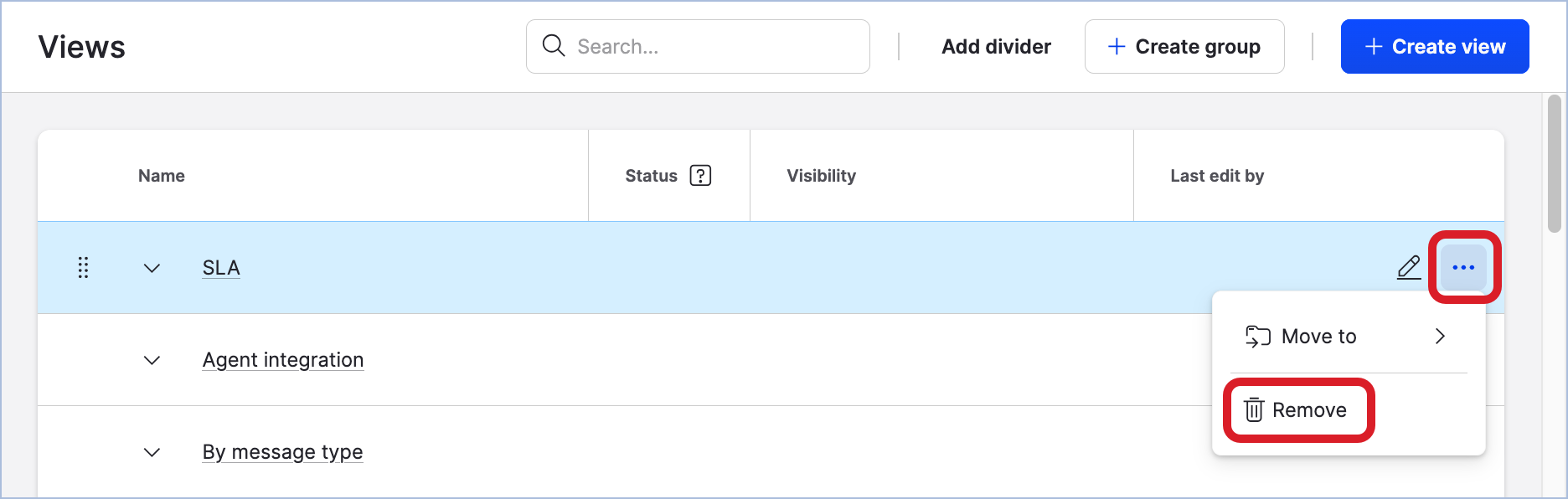This screenshot has height=499, width=1568.
Task: Click the trash icon beside Remove
Action: click(1254, 410)
